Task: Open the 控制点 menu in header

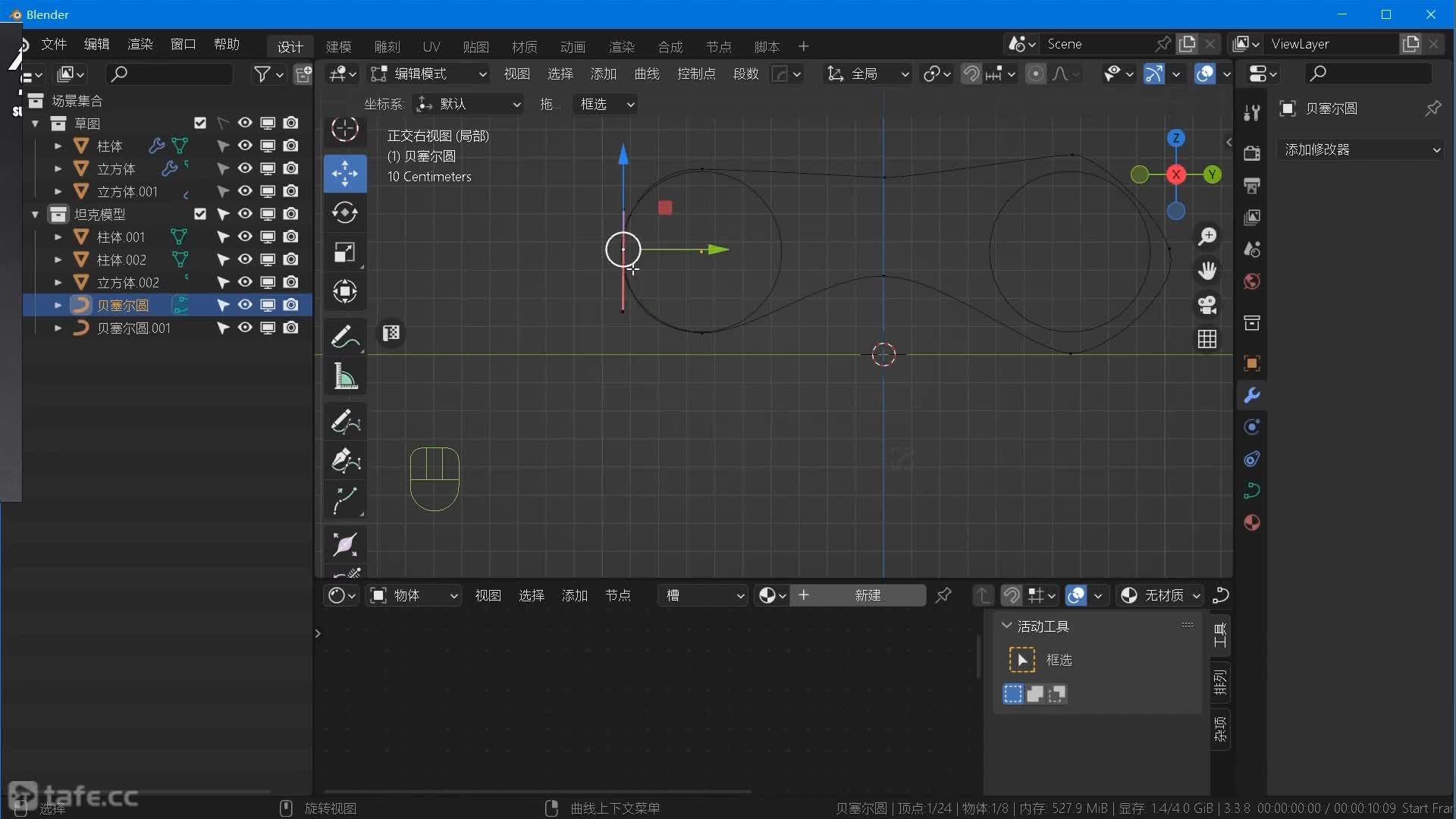Action: [695, 74]
